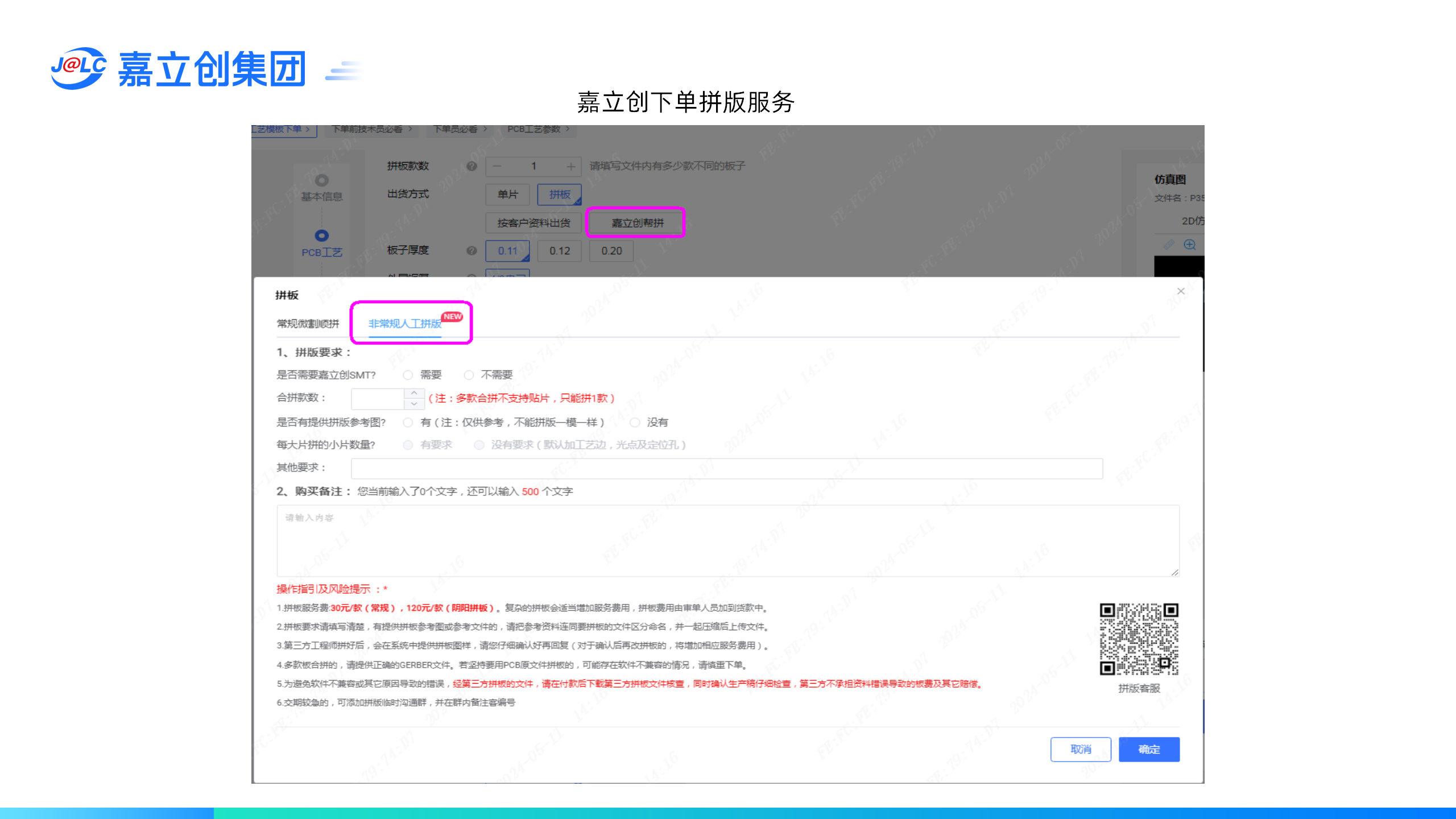Switch to 常规微割顺拼 tab
Viewport: 1456px width, 819px height.
click(x=308, y=324)
